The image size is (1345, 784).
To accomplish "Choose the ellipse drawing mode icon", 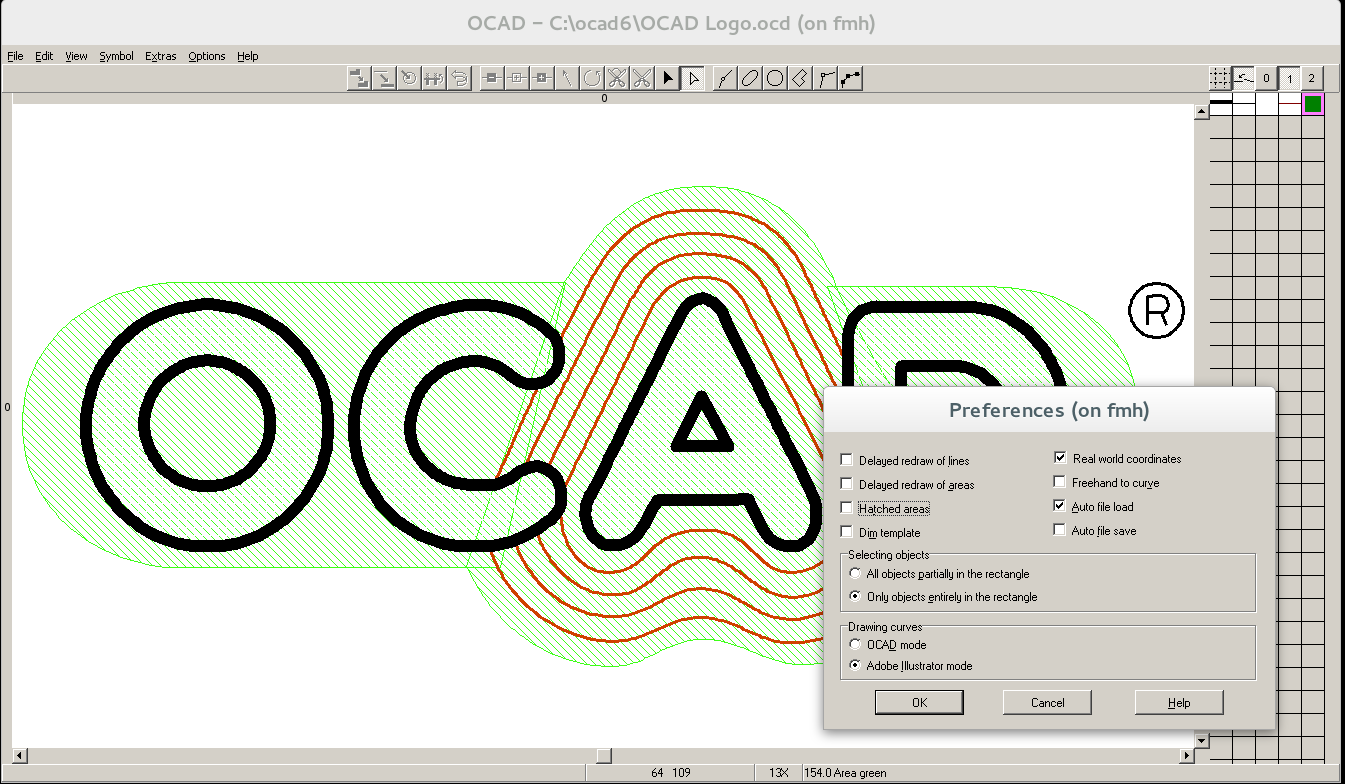I will pyautogui.click(x=750, y=78).
